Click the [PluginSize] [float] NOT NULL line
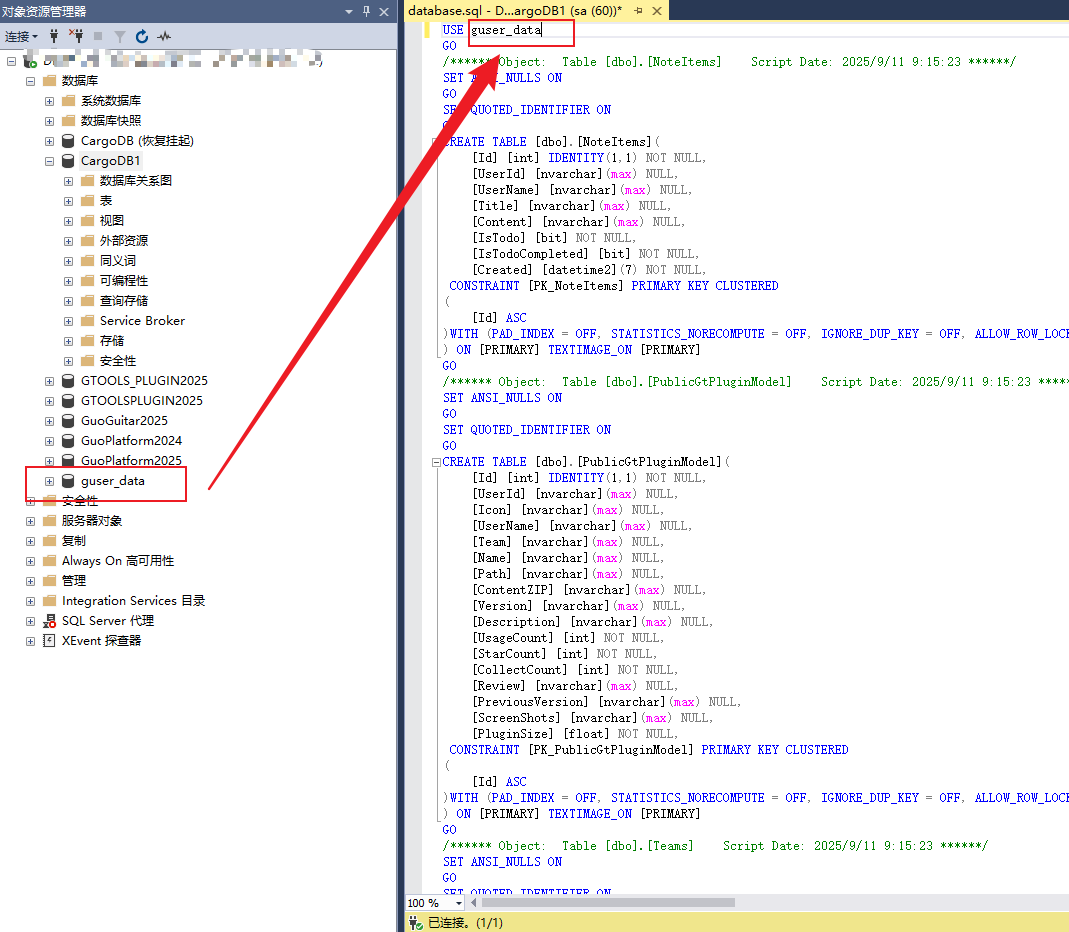1069x932 pixels. (575, 734)
